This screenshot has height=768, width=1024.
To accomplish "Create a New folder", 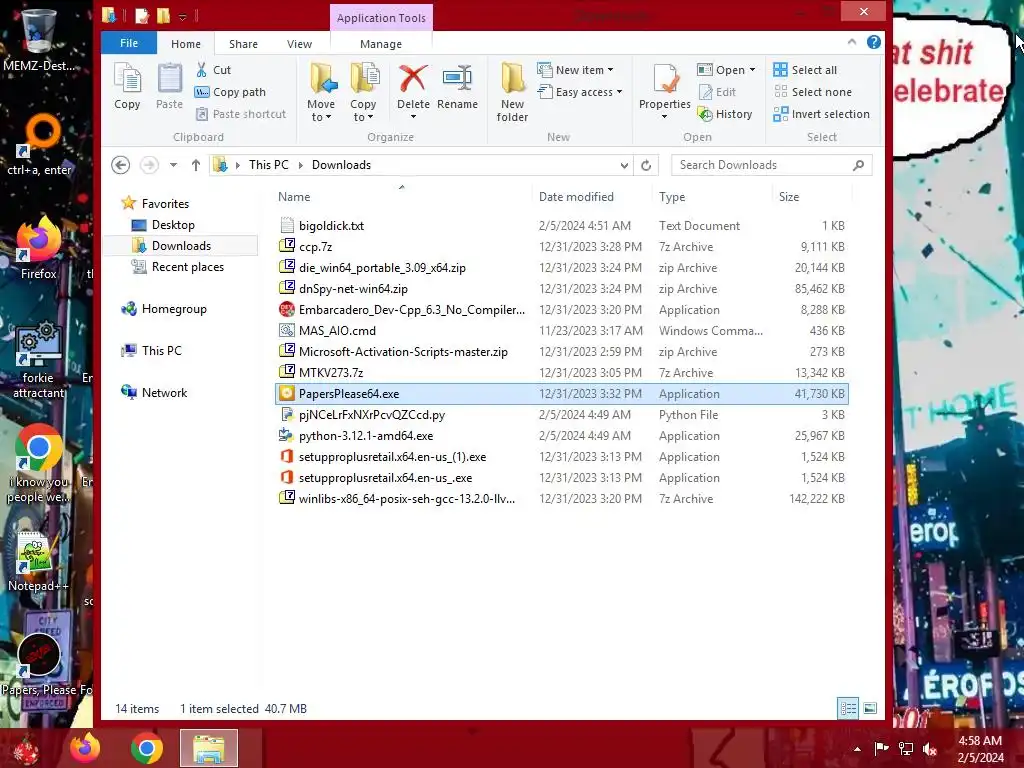I will (513, 92).
